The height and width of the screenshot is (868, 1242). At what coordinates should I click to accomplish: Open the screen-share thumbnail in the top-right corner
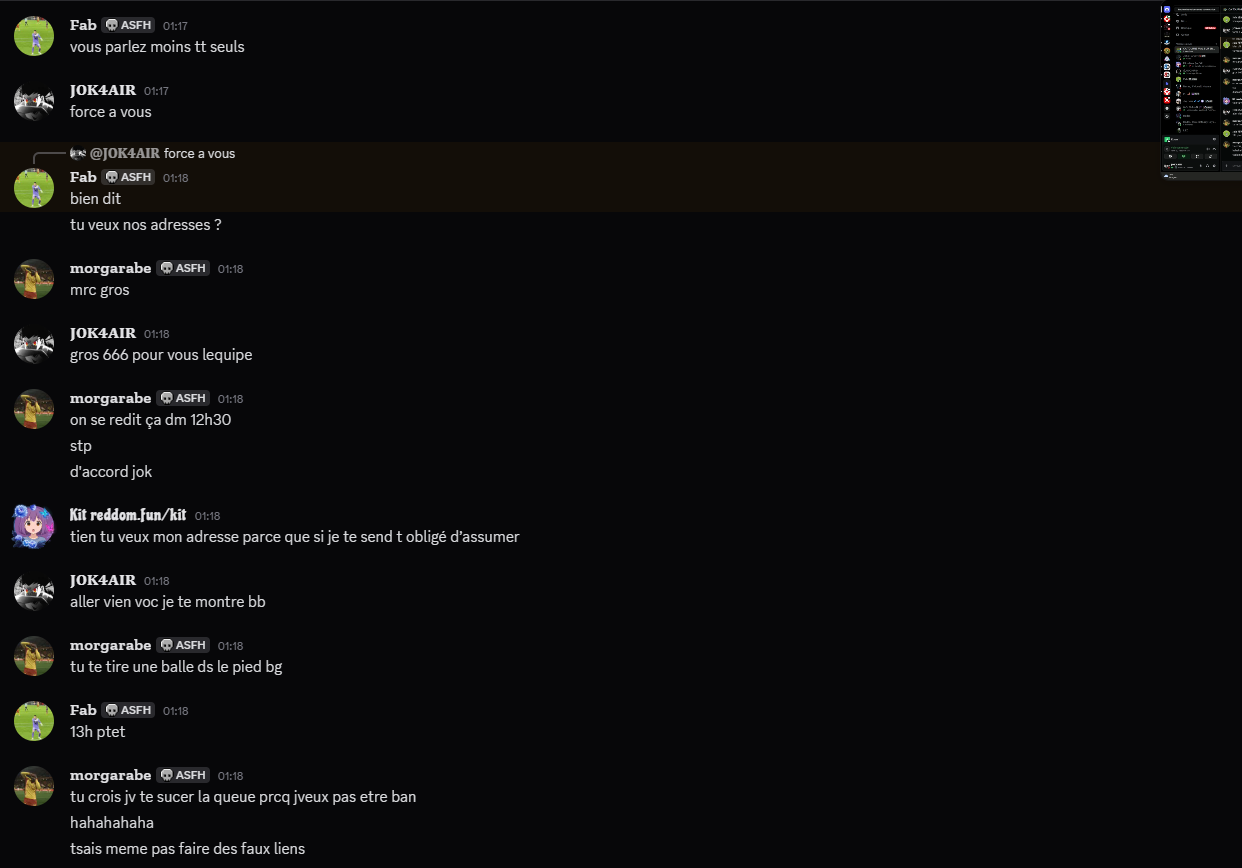[x=1200, y=92]
